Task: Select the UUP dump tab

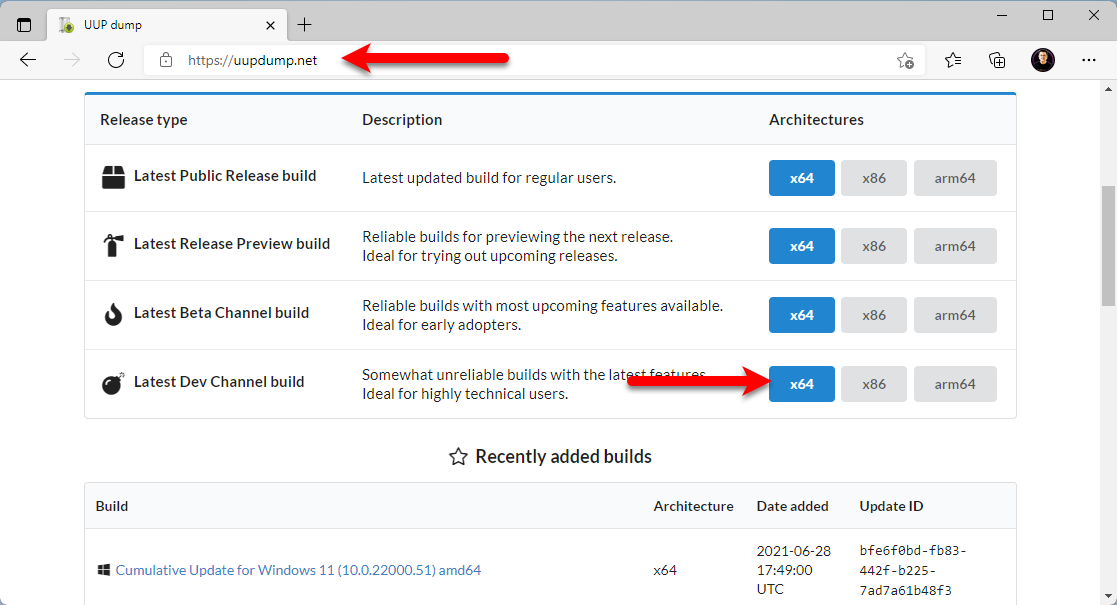Action: 167,25
